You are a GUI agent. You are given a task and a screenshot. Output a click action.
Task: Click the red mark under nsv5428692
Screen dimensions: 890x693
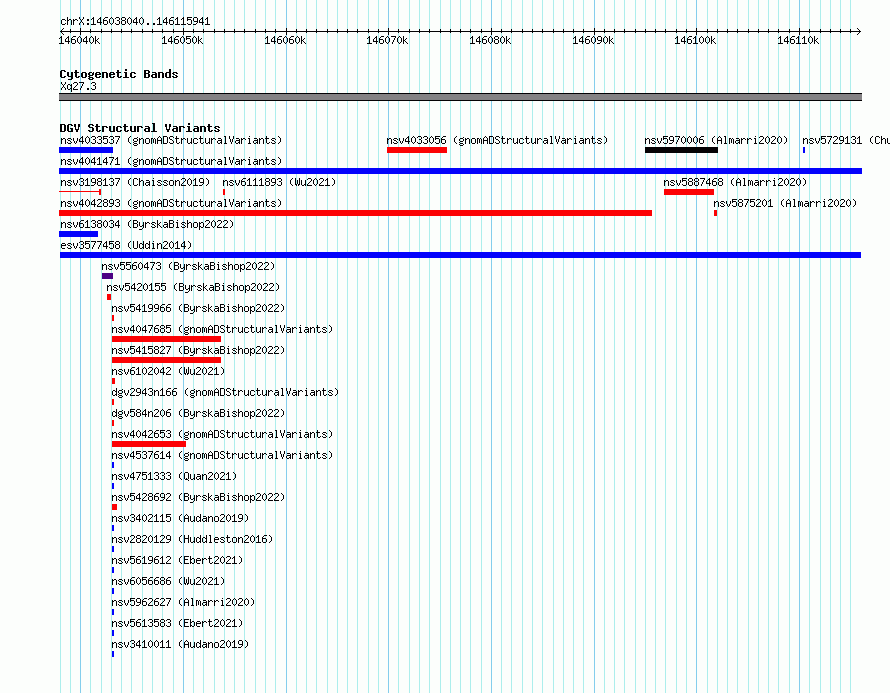(114, 507)
